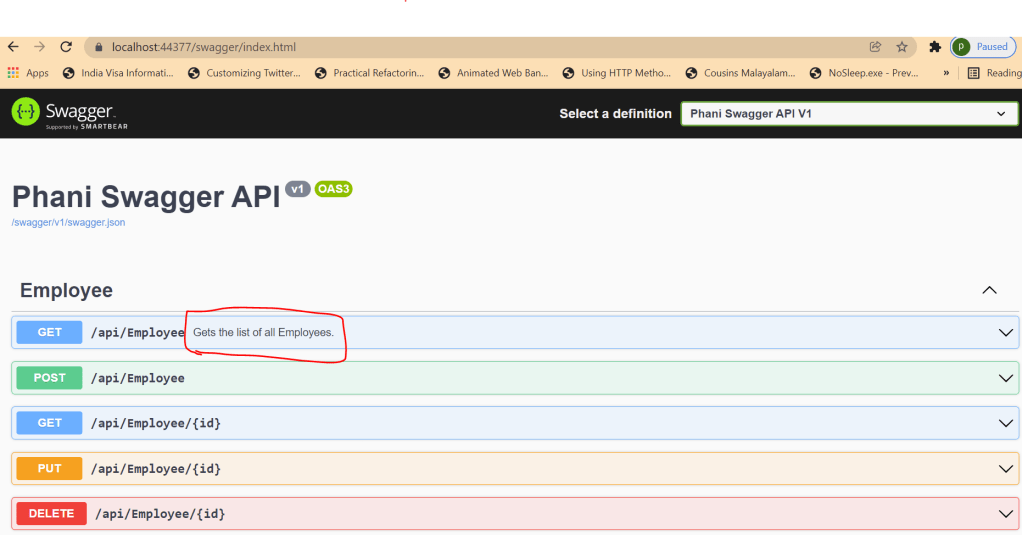The height and width of the screenshot is (535, 1022).
Task: Open the Select a definition dropdown
Action: (x=849, y=114)
